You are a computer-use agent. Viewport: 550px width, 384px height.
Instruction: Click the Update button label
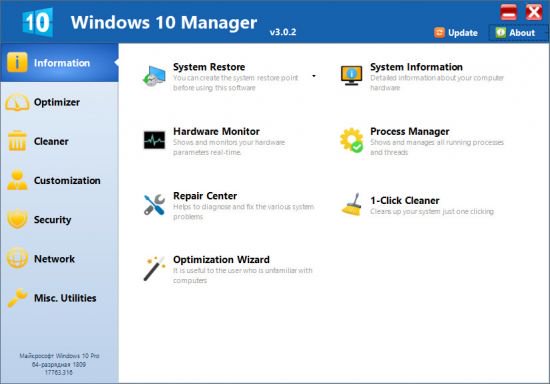coord(463,33)
